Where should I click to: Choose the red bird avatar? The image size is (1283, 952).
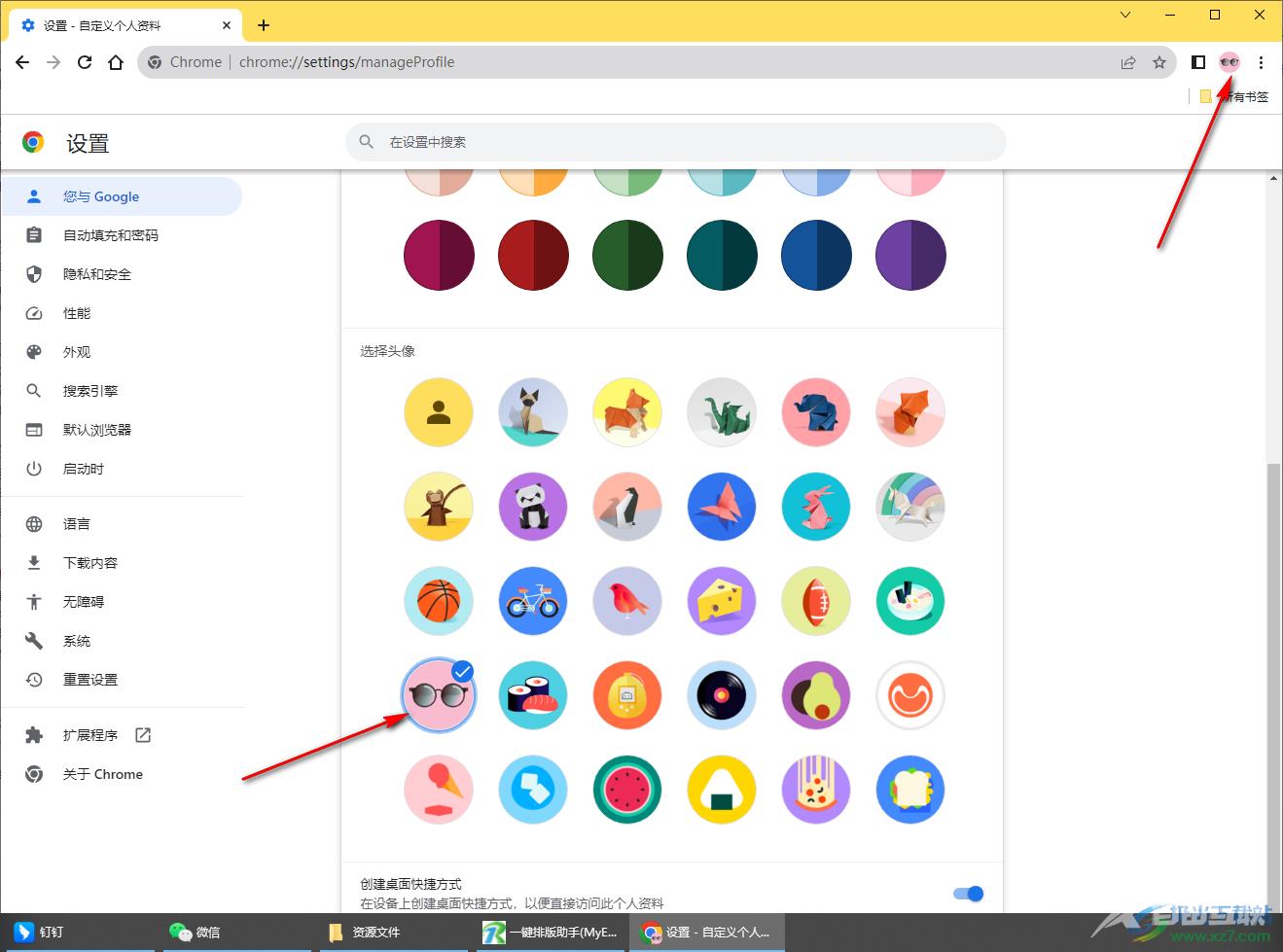click(x=627, y=601)
